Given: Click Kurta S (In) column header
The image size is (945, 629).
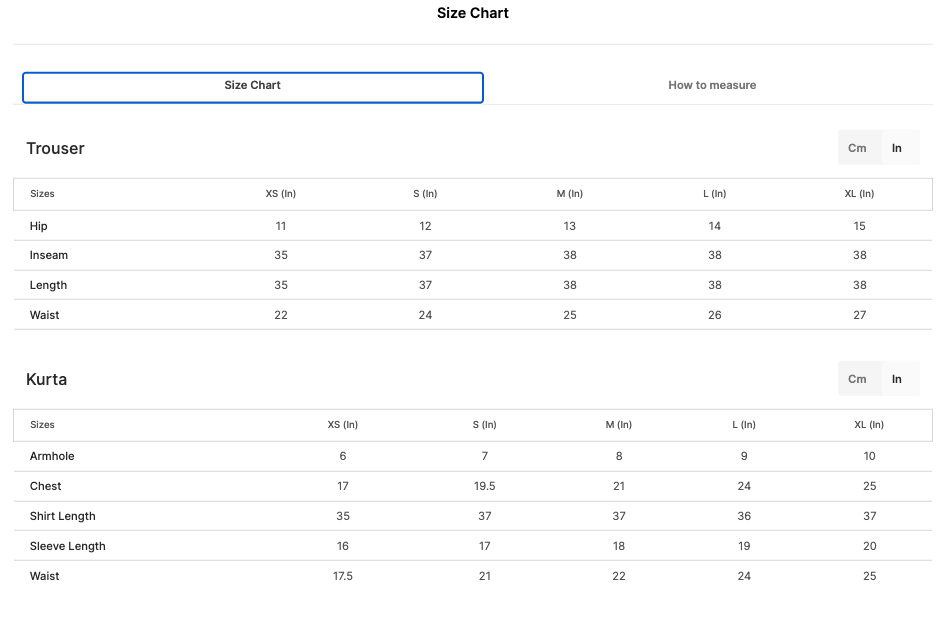Looking at the screenshot, I should 485,425.
